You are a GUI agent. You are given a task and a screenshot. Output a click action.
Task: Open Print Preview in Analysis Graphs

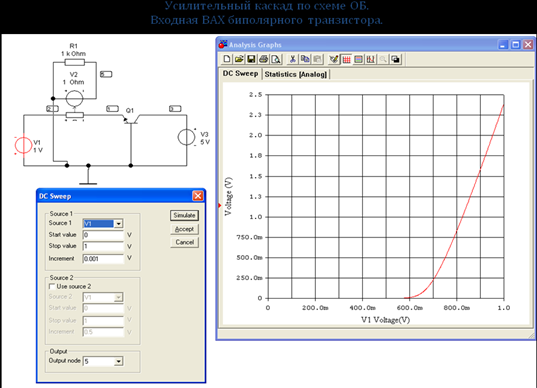[x=276, y=59]
